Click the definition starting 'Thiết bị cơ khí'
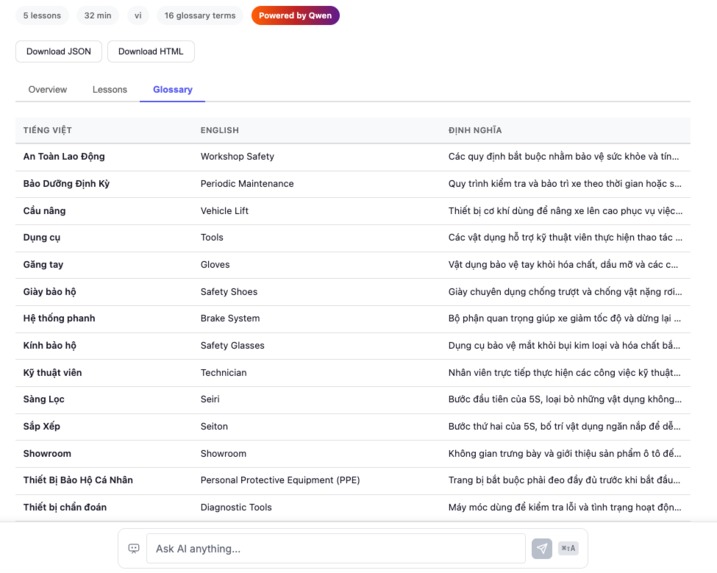This screenshot has width=717, height=573. [565, 210]
